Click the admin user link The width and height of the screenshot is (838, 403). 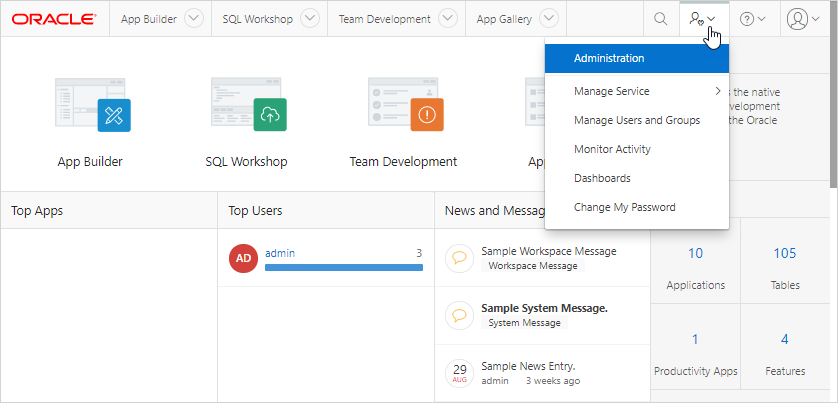(x=280, y=253)
